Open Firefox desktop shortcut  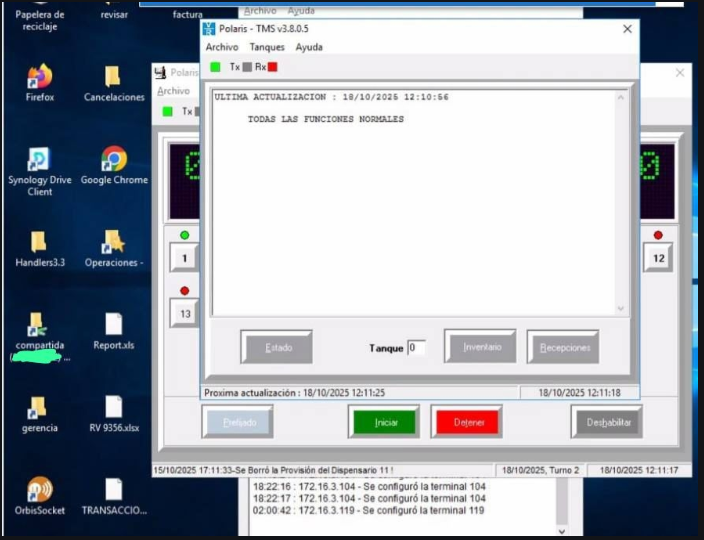39,78
